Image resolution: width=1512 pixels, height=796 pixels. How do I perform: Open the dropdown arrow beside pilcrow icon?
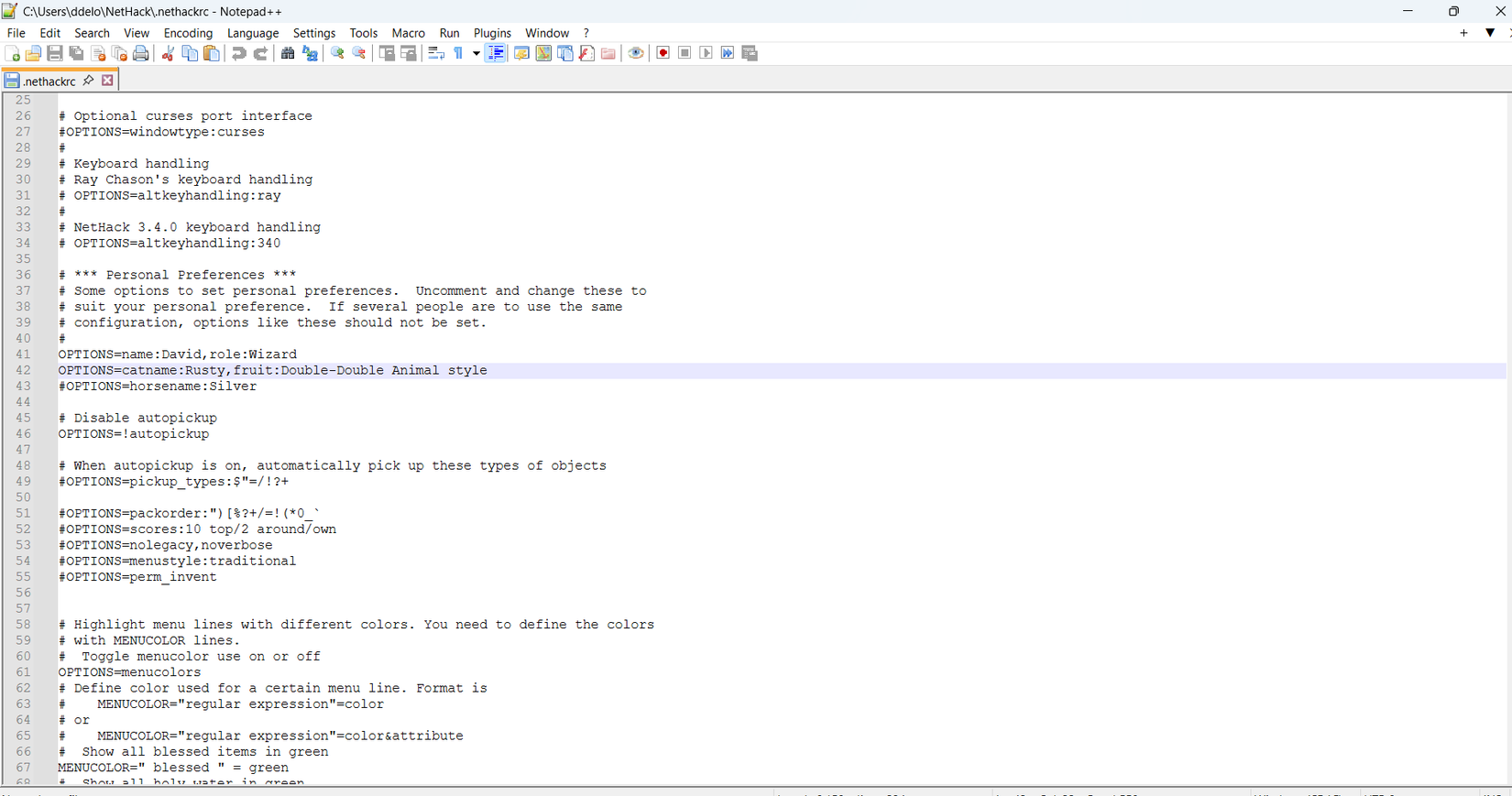coord(476,53)
